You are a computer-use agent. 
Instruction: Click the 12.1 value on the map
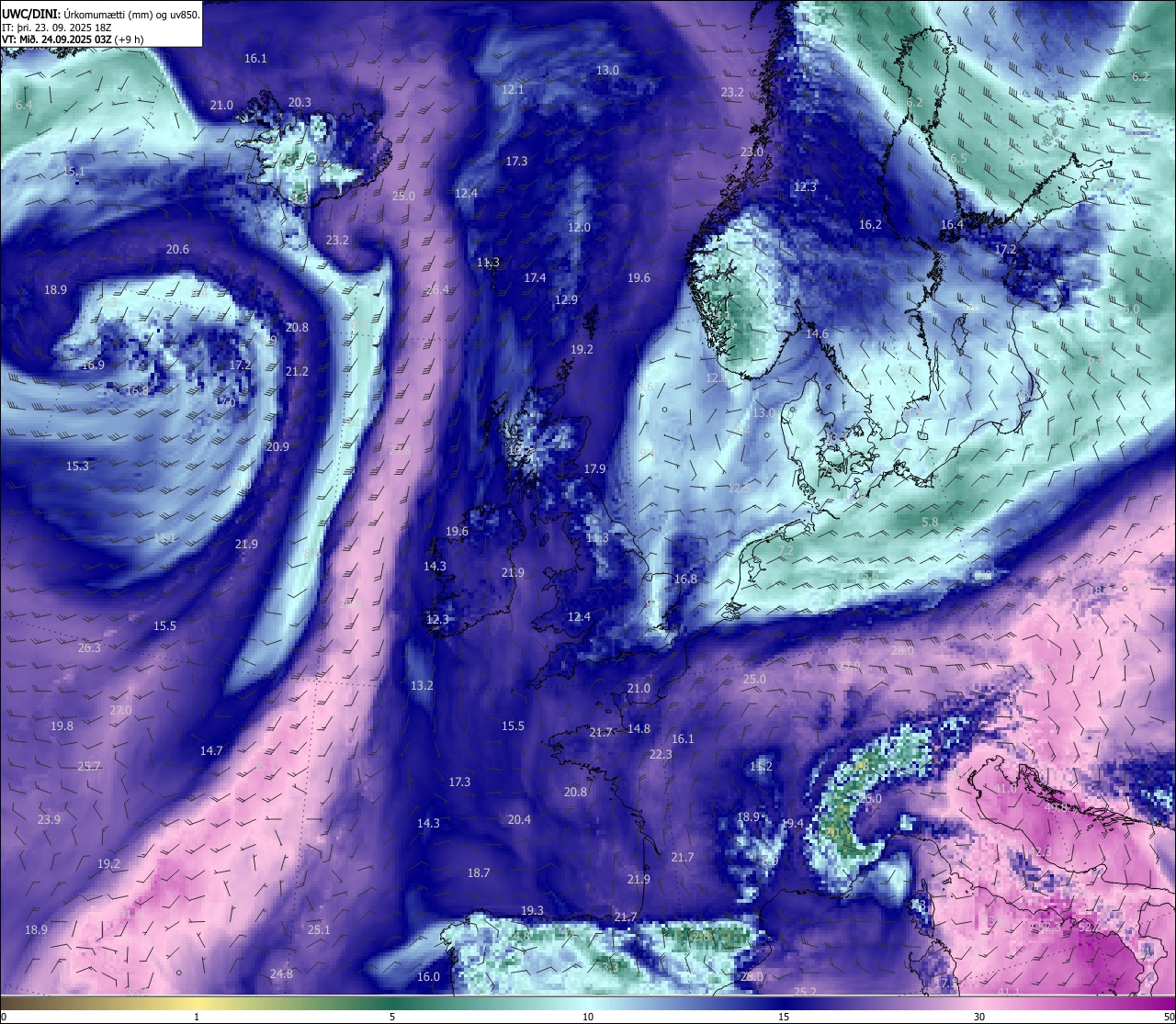click(513, 89)
